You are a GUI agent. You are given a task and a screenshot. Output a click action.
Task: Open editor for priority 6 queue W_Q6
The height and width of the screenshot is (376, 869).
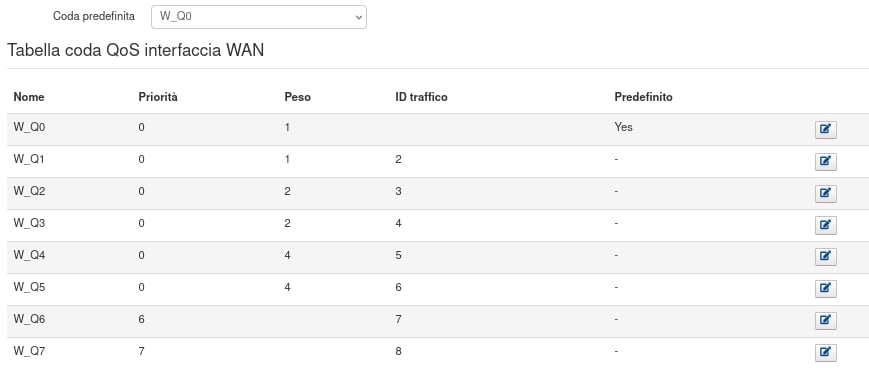825,321
